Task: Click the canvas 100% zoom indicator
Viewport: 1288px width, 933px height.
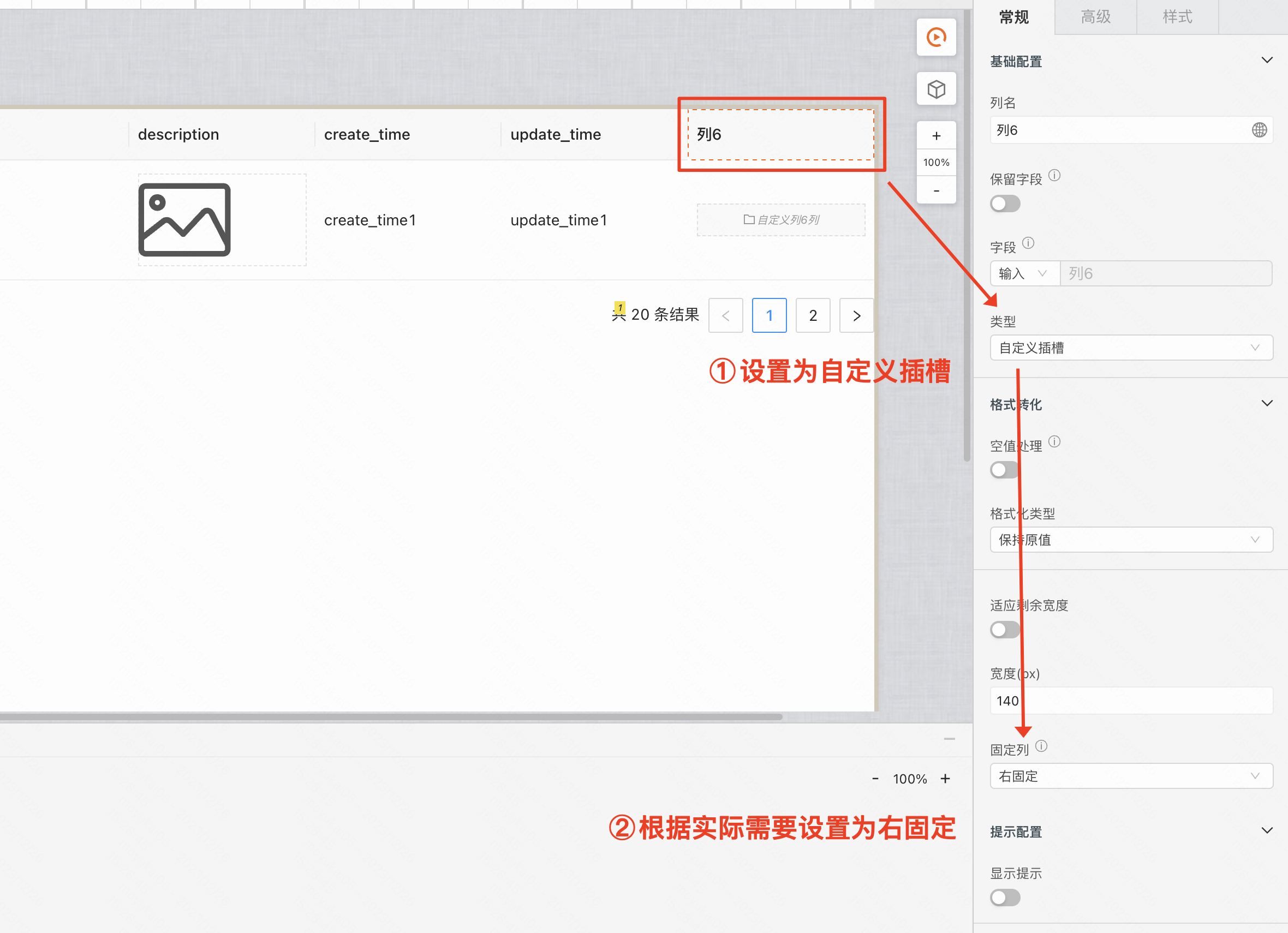Action: [936, 163]
